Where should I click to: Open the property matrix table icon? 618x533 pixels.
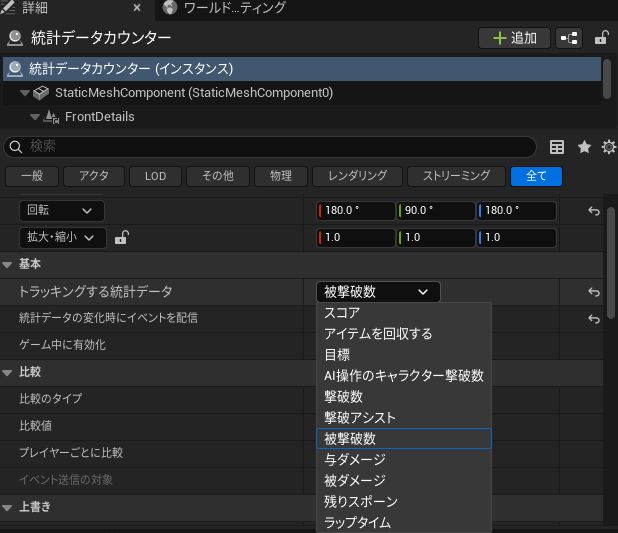[x=557, y=147]
